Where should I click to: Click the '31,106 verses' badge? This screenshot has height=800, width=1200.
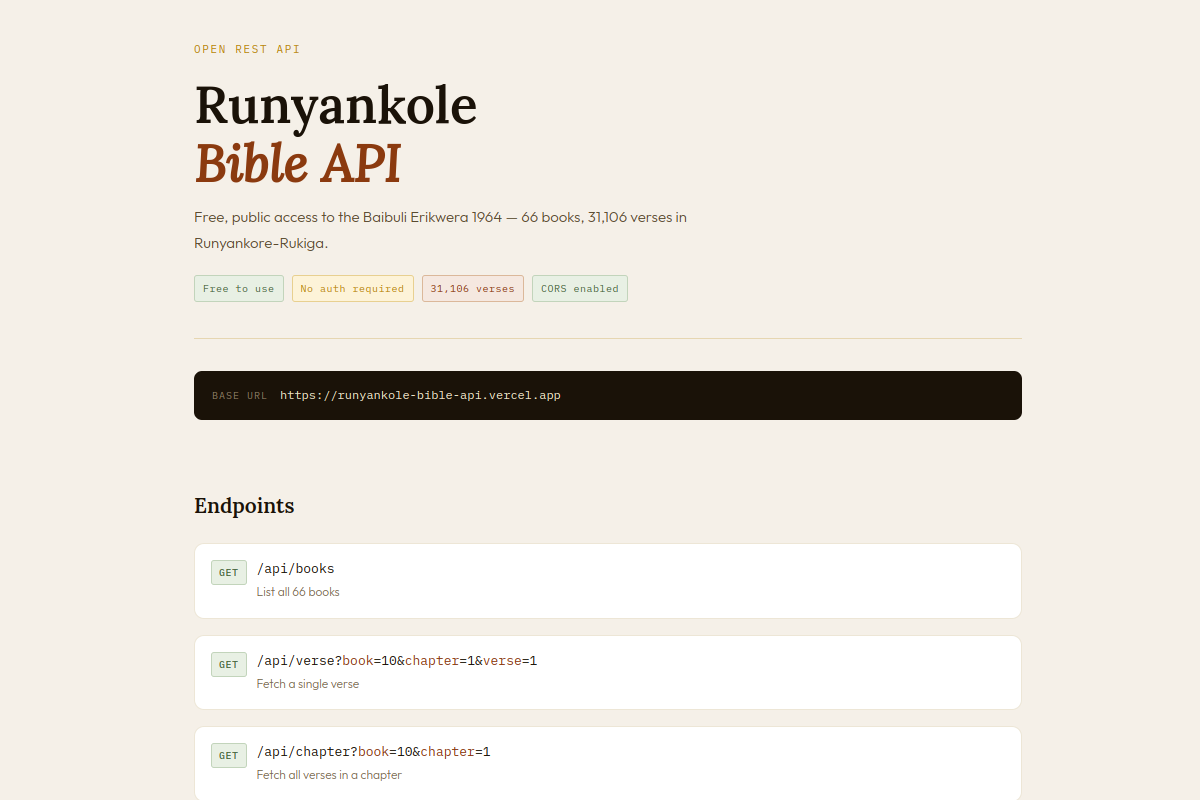coord(472,288)
